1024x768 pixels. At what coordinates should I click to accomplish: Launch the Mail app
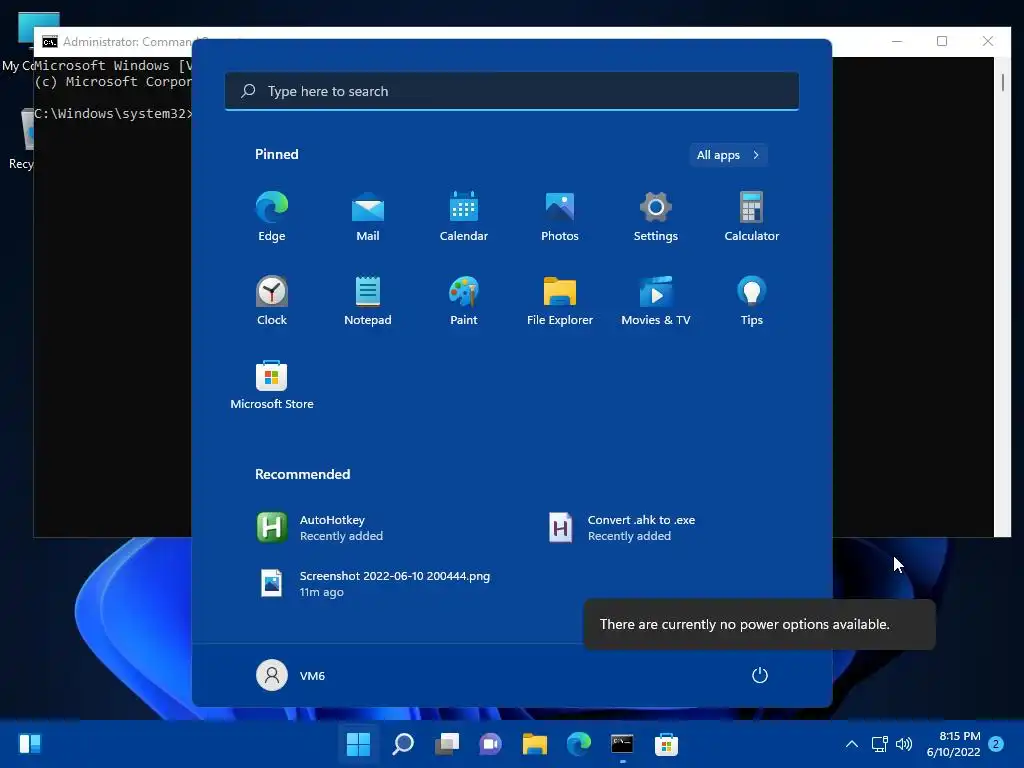click(368, 217)
